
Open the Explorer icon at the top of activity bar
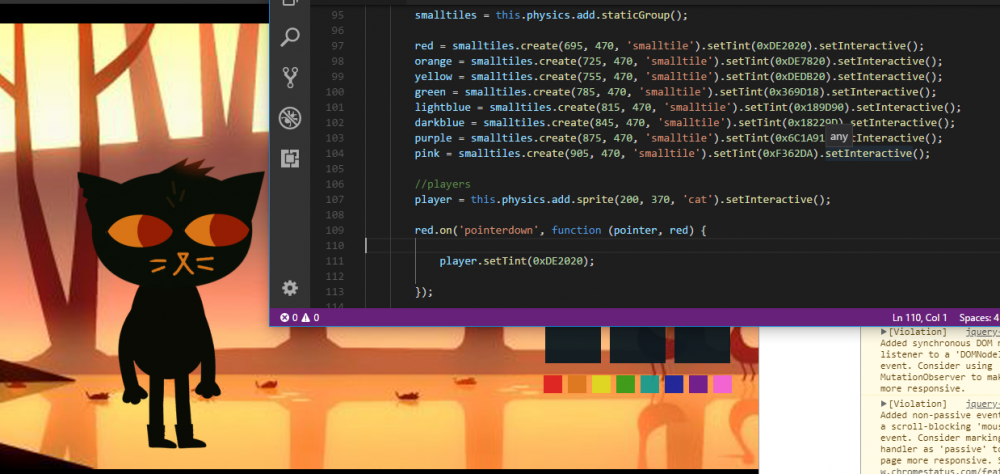[x=290, y=5]
